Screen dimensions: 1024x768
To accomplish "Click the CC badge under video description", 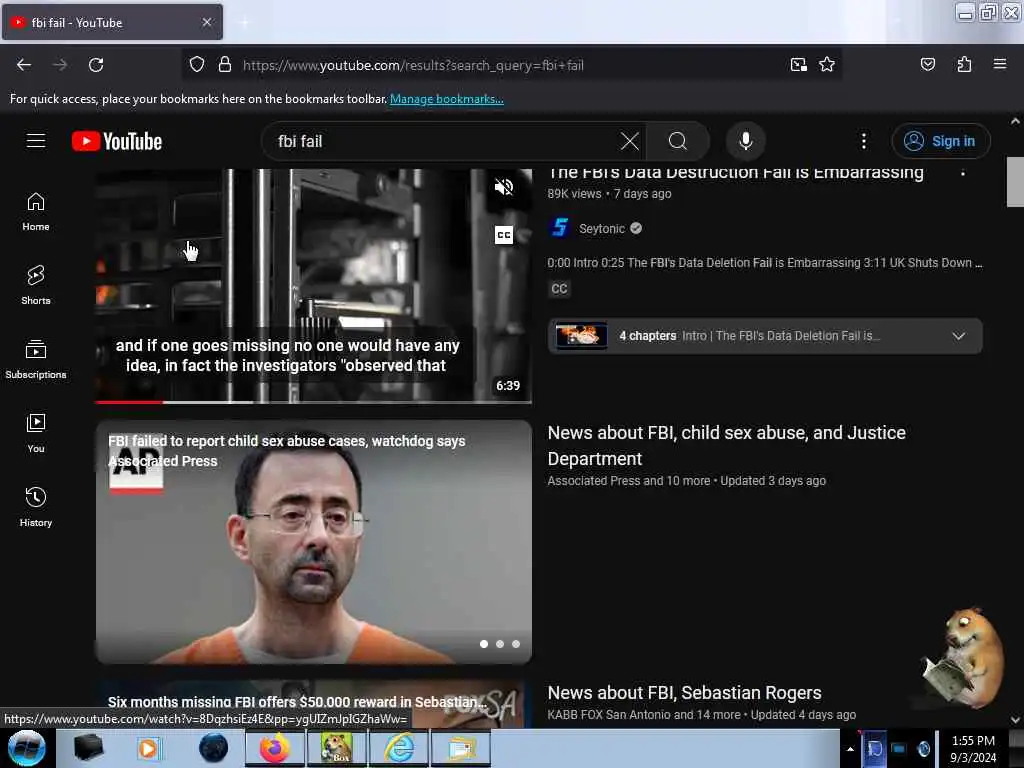I will coord(560,289).
